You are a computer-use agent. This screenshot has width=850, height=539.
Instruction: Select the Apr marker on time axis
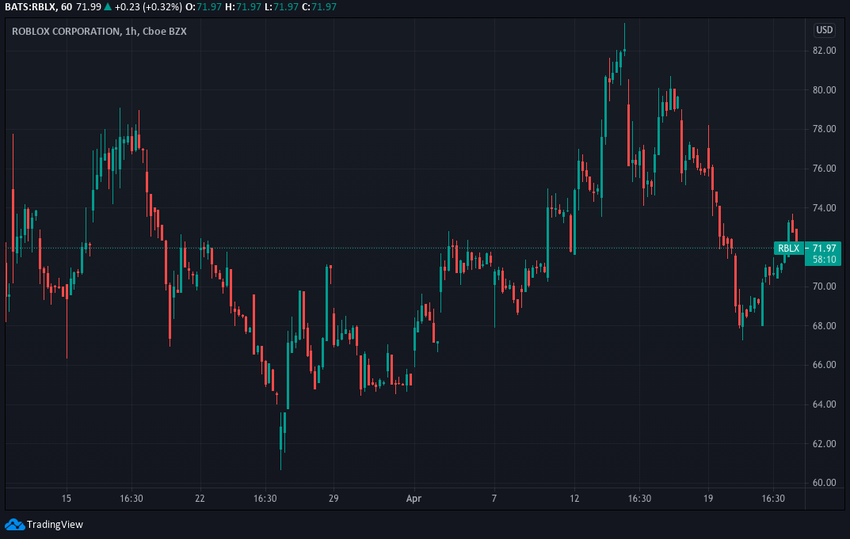coord(414,498)
